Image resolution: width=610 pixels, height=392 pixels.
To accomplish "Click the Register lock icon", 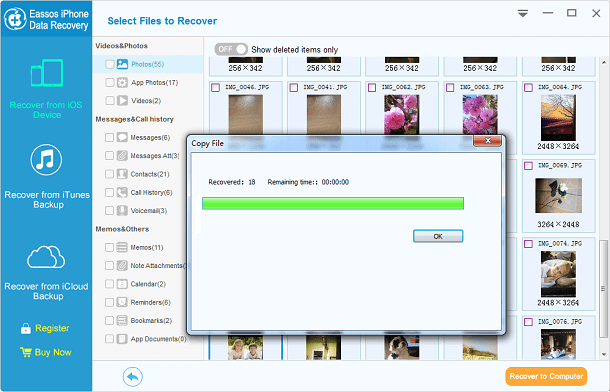I will click(26, 329).
